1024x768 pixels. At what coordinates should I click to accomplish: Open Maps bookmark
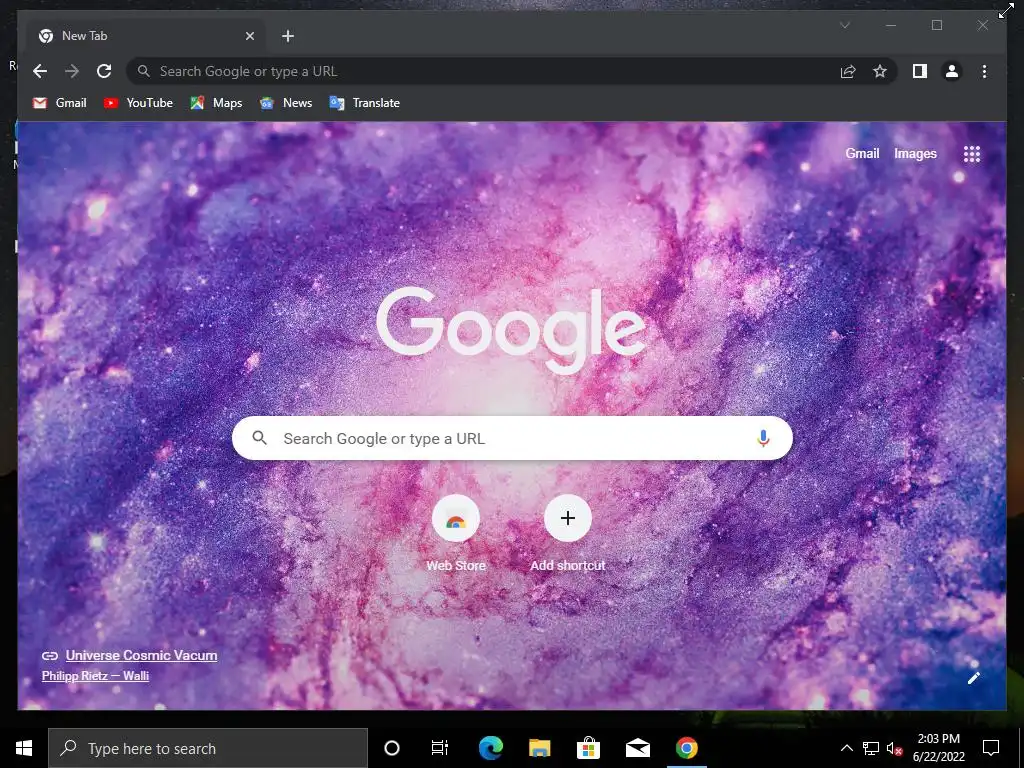(216, 103)
